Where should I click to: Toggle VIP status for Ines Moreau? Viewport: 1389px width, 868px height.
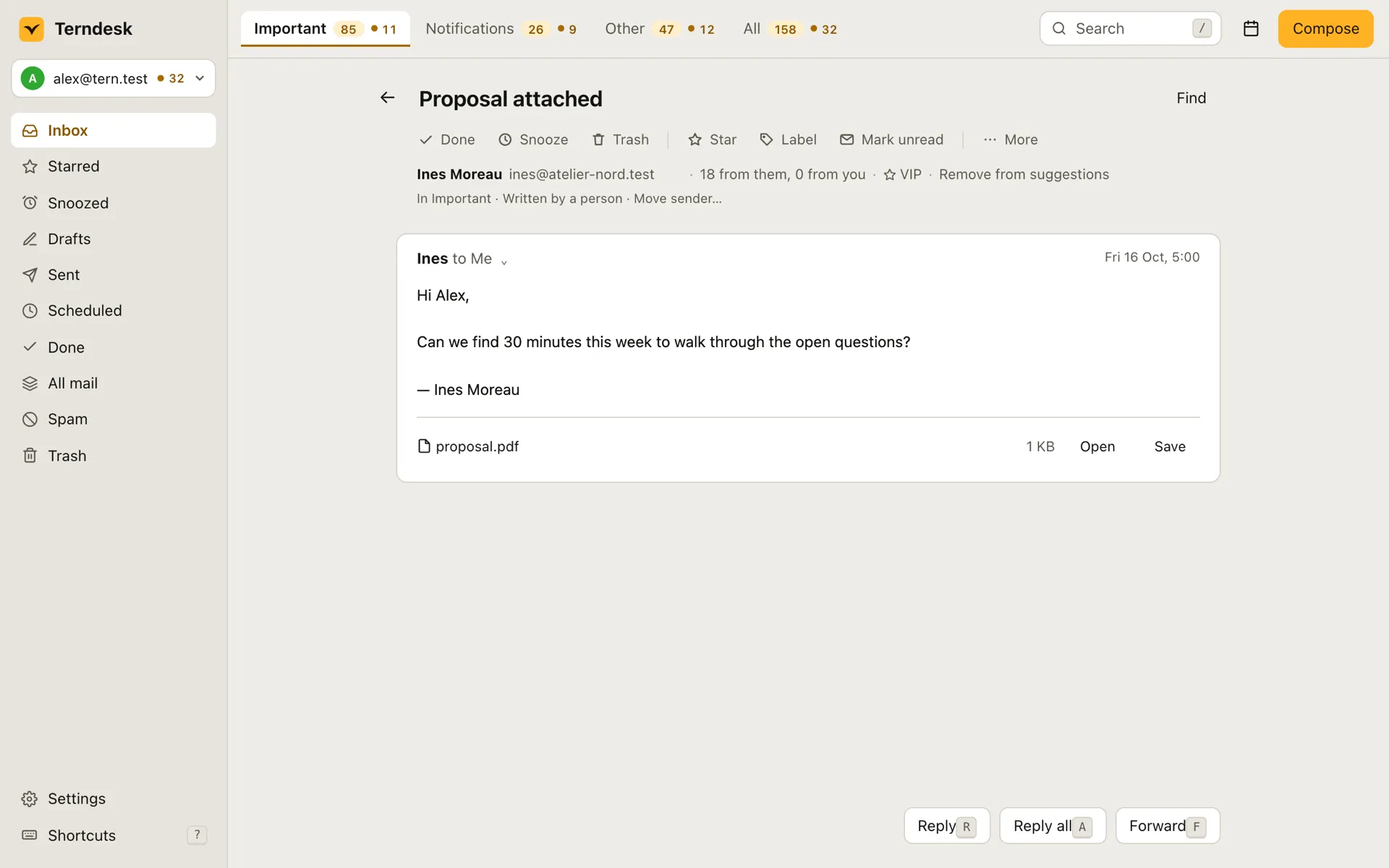click(903, 174)
